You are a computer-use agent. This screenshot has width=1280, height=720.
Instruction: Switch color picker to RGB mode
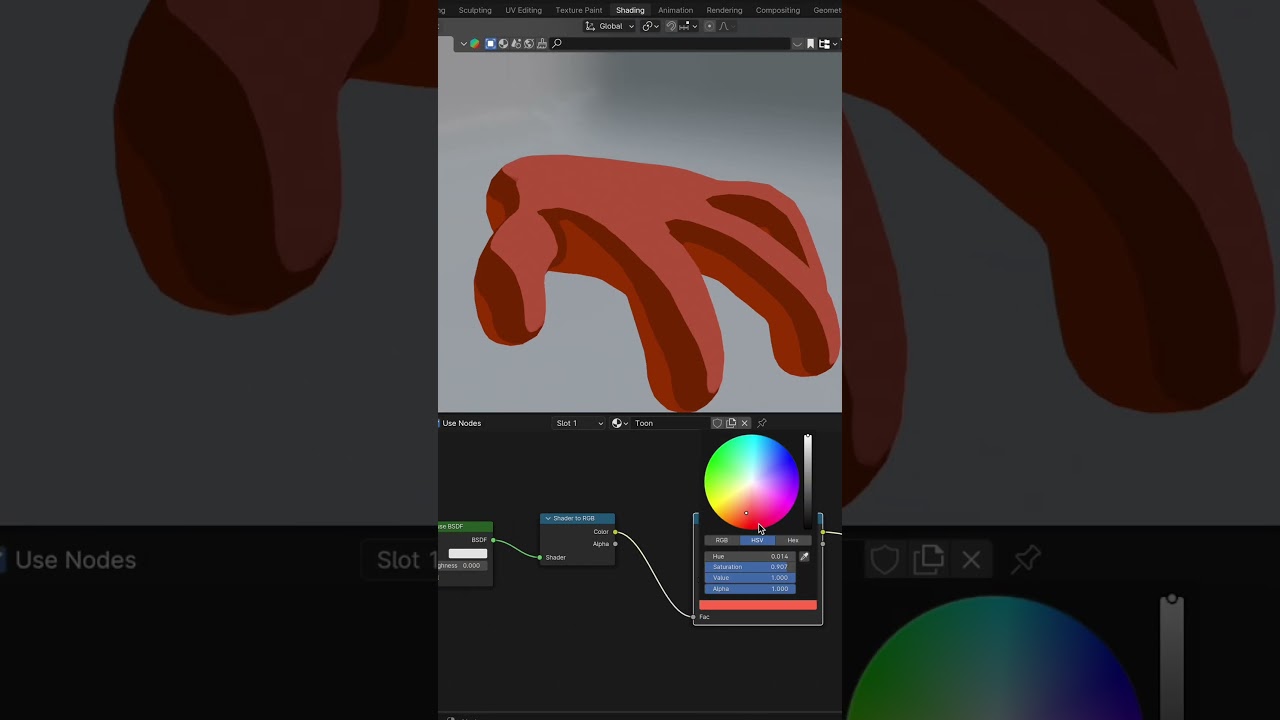pos(722,540)
